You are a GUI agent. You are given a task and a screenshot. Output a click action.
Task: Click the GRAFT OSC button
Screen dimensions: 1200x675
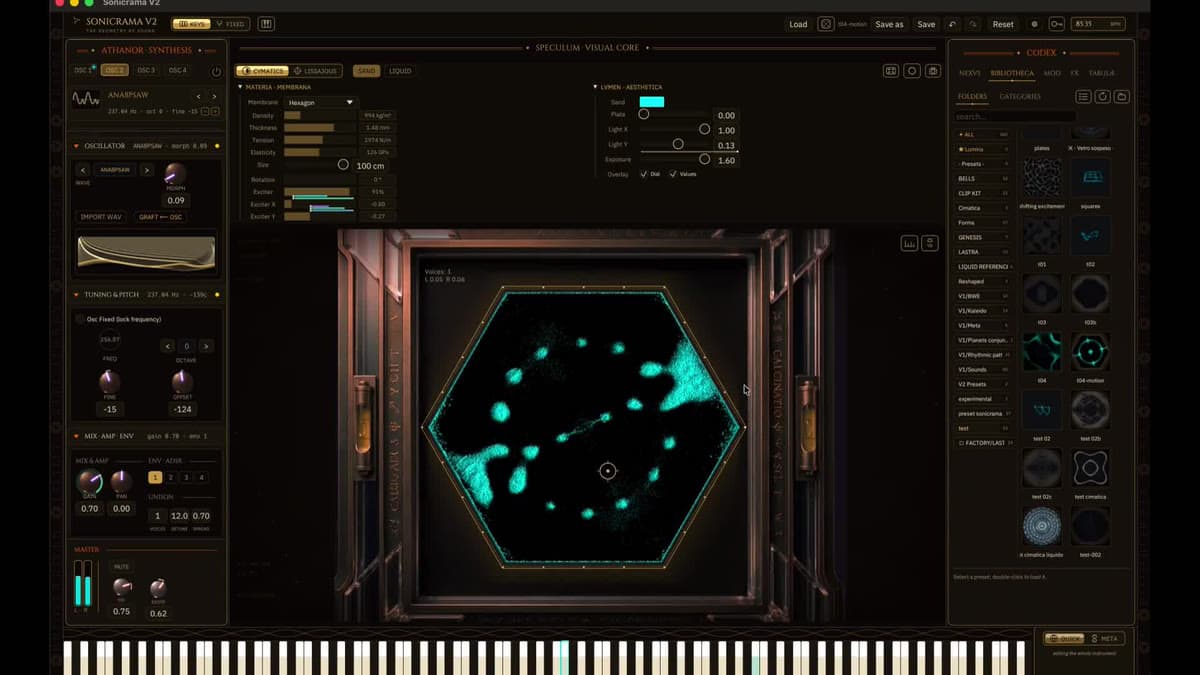point(160,217)
